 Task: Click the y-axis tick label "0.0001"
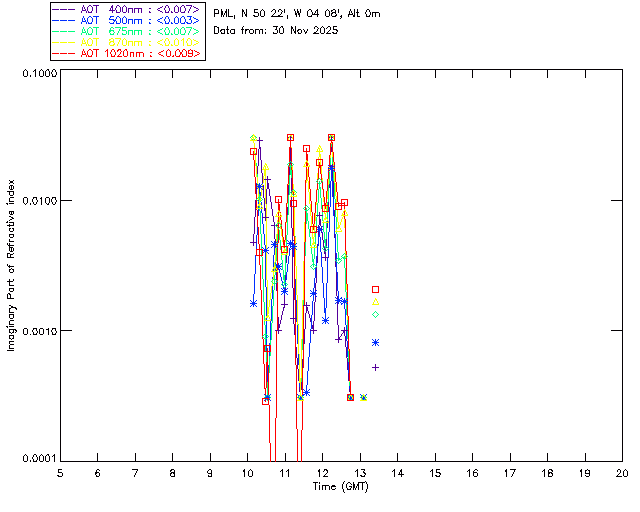tap(40, 459)
